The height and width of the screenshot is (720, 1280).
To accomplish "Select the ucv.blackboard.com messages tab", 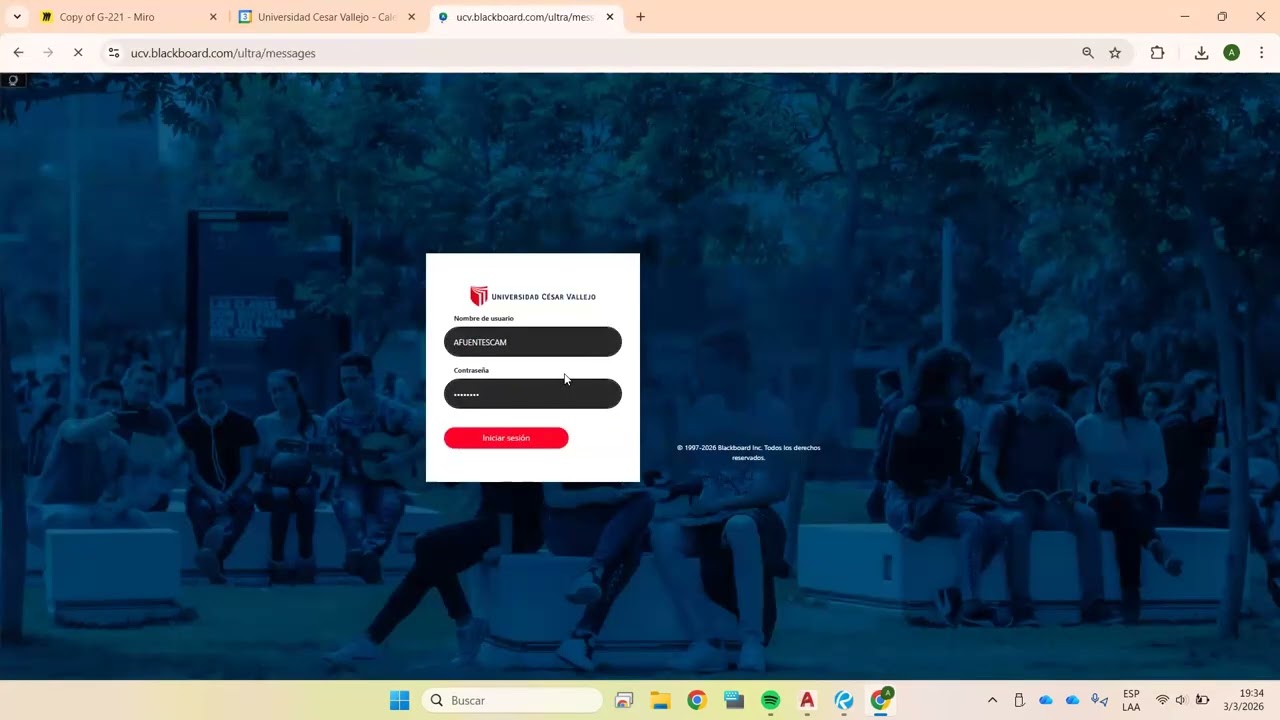I will tap(525, 17).
